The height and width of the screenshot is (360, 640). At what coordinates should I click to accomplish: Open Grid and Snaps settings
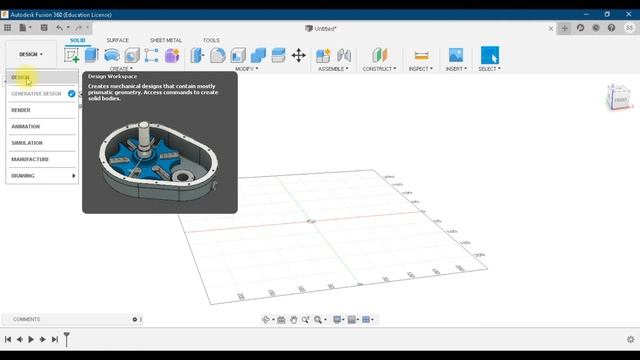351,320
